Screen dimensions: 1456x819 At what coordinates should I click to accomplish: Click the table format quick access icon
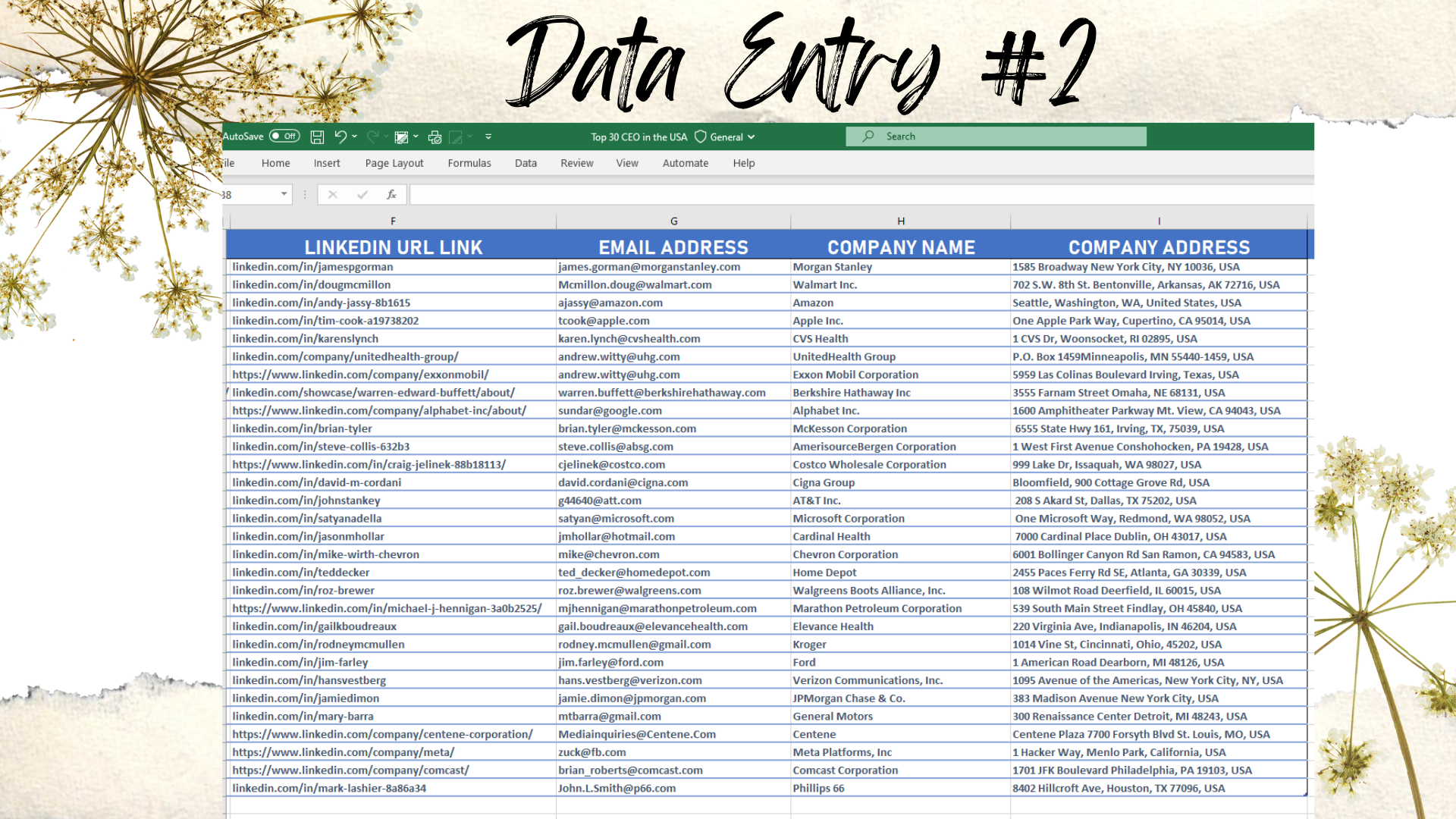pos(402,137)
